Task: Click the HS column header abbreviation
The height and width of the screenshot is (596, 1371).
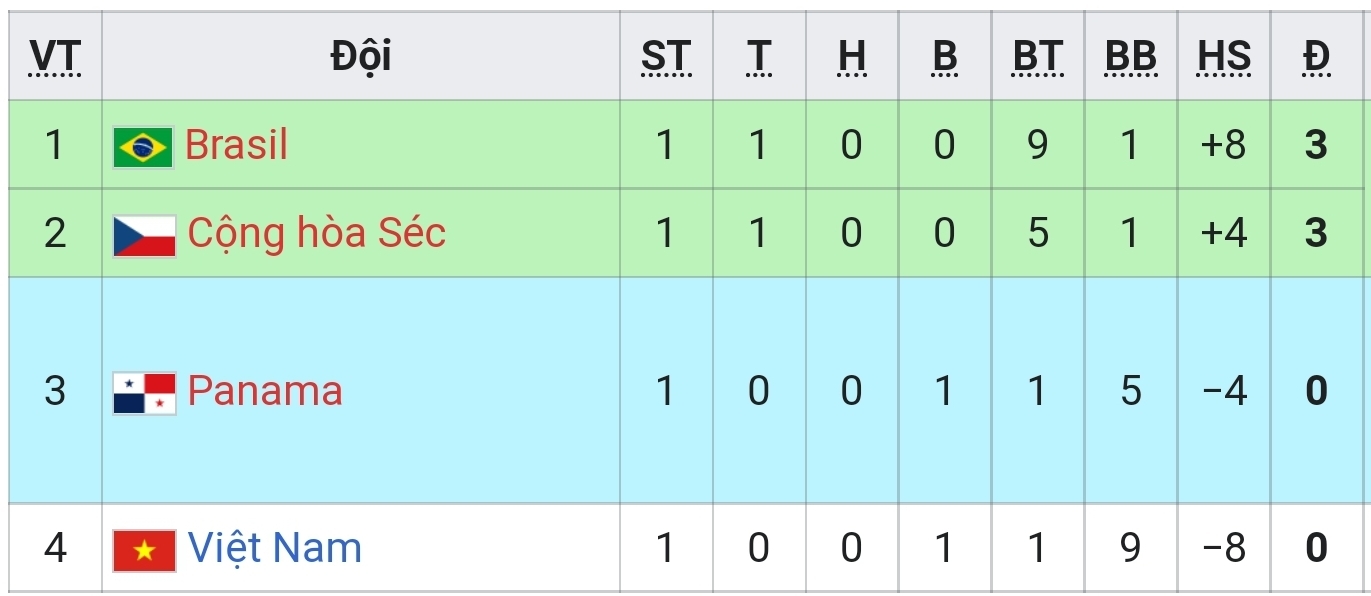Action: [1224, 57]
